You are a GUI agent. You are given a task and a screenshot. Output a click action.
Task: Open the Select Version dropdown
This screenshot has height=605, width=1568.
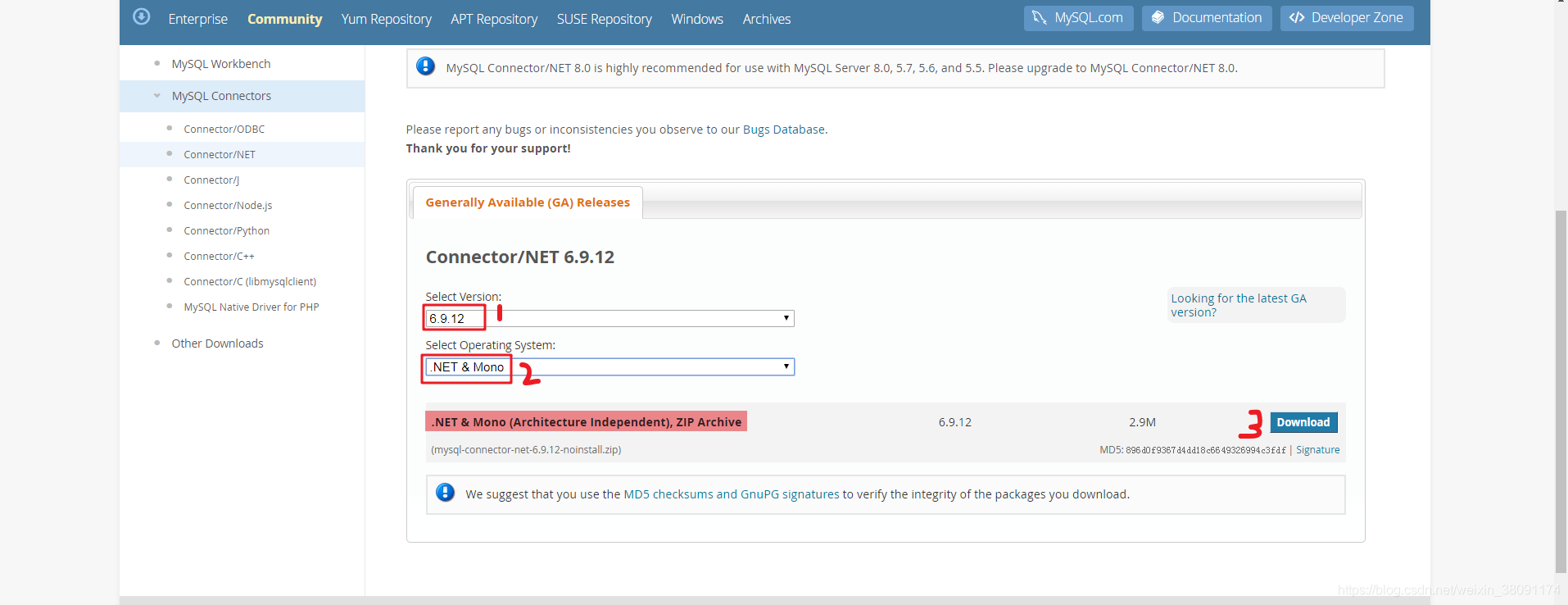610,318
